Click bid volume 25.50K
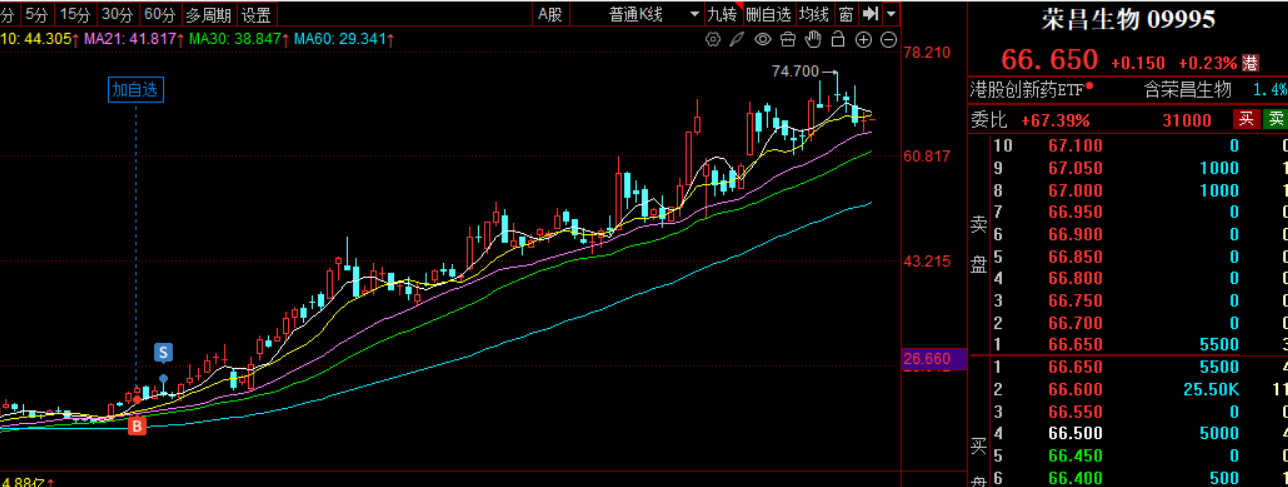The width and height of the screenshot is (1288, 487). coord(1210,389)
